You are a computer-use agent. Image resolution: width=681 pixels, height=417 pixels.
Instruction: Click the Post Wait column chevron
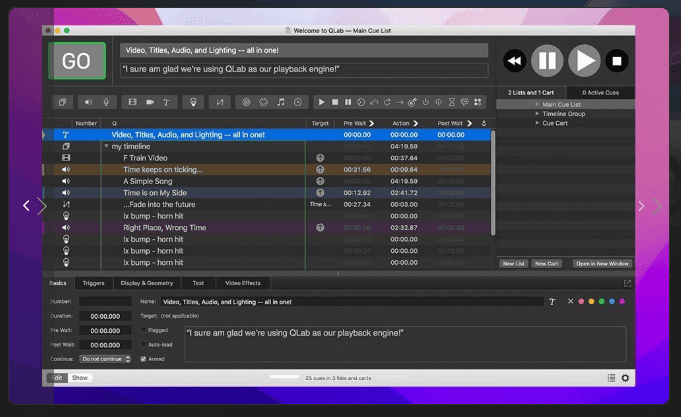tap(469, 123)
